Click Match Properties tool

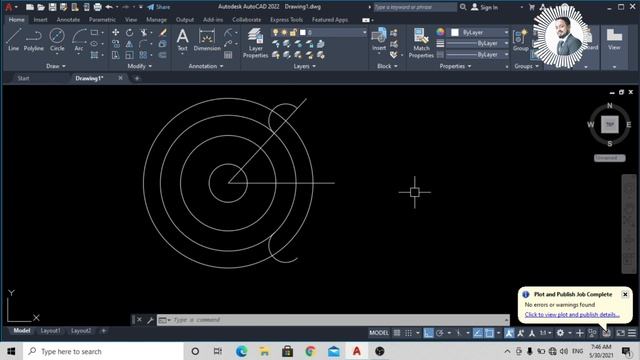pyautogui.click(x=421, y=43)
